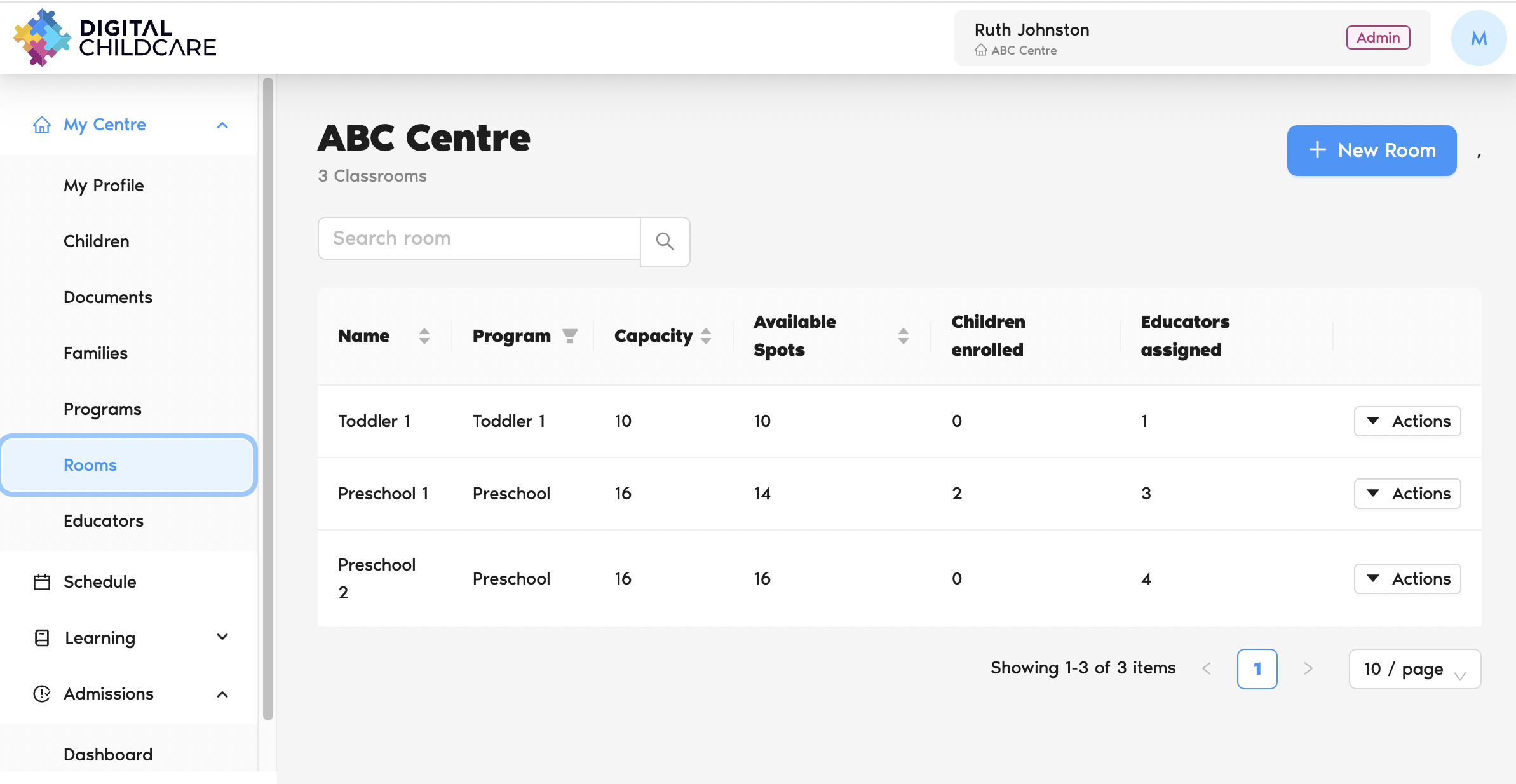Sort by Available Spots arrows
Image resolution: width=1516 pixels, height=784 pixels.
click(903, 335)
